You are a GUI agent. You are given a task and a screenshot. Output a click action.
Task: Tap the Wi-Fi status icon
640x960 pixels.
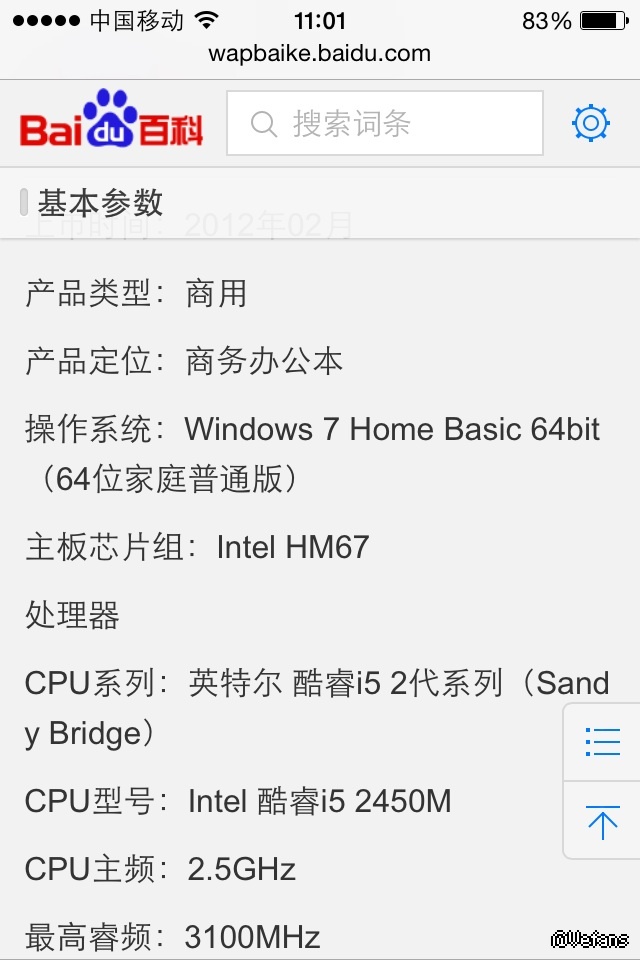point(208,20)
